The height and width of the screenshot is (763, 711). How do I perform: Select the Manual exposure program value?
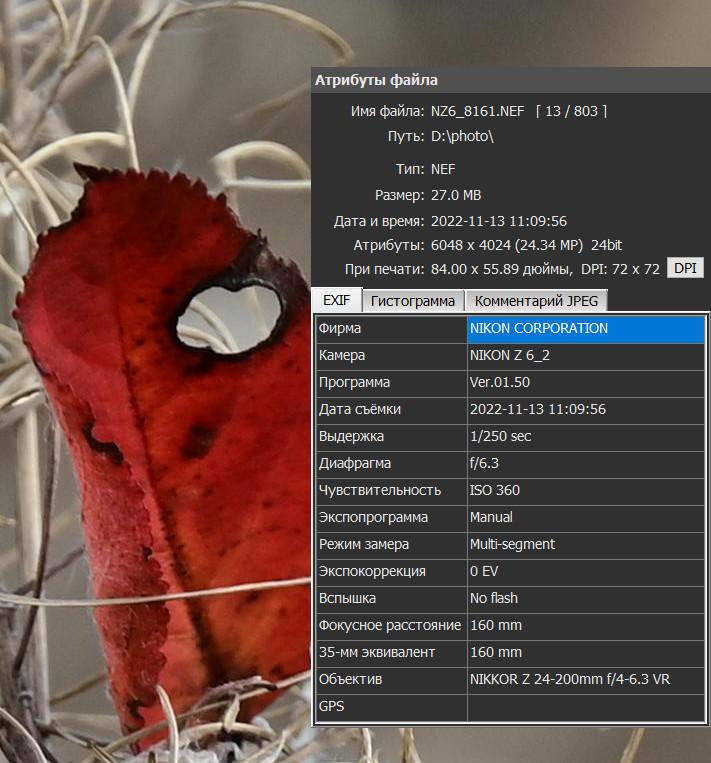click(x=586, y=518)
